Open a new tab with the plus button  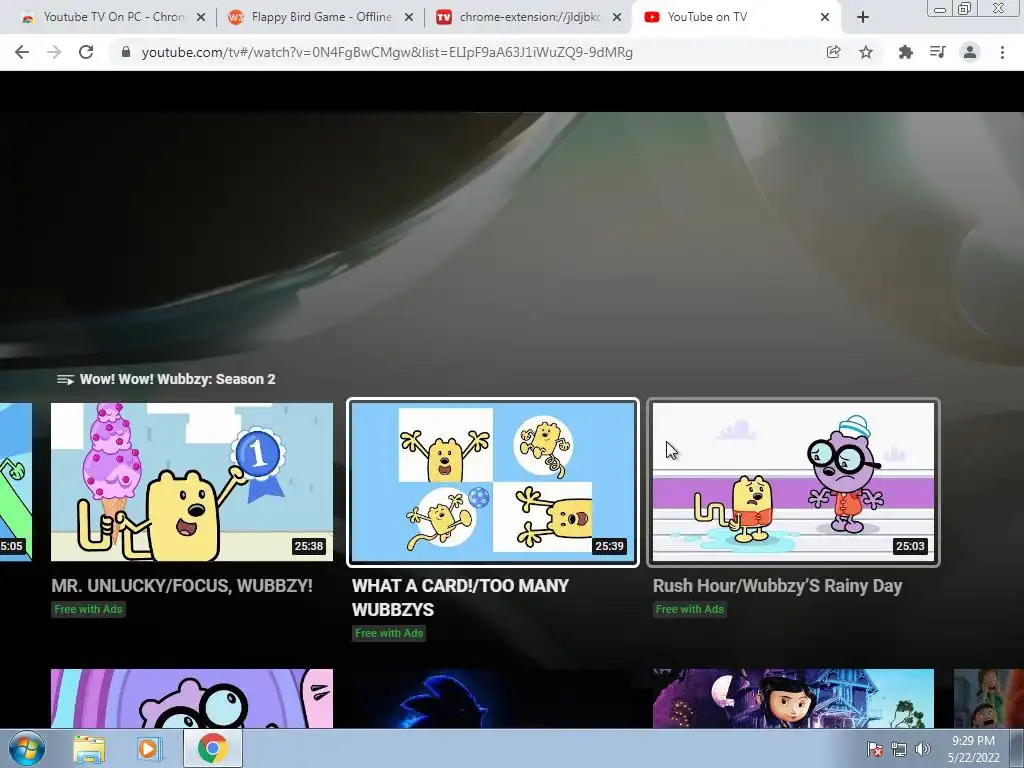pos(863,18)
